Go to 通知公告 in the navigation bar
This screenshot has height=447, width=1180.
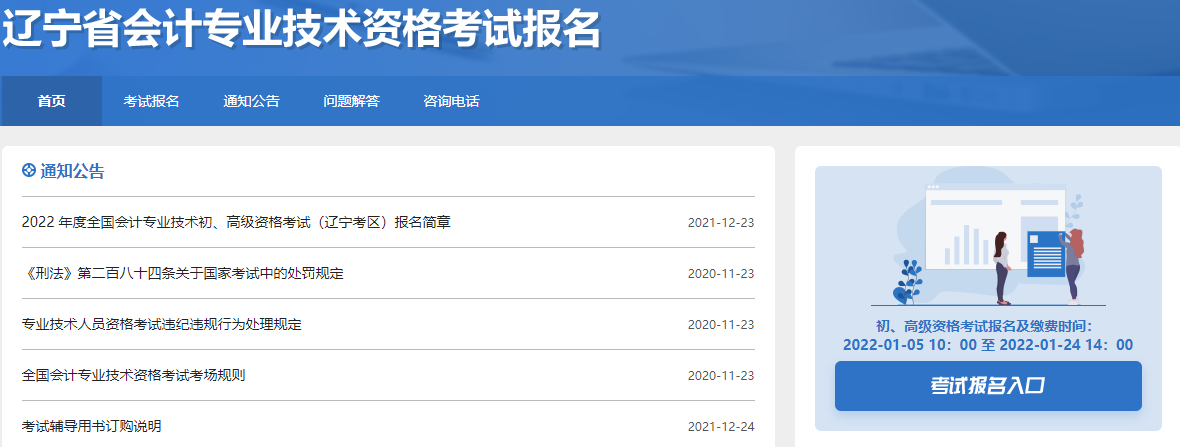click(251, 101)
